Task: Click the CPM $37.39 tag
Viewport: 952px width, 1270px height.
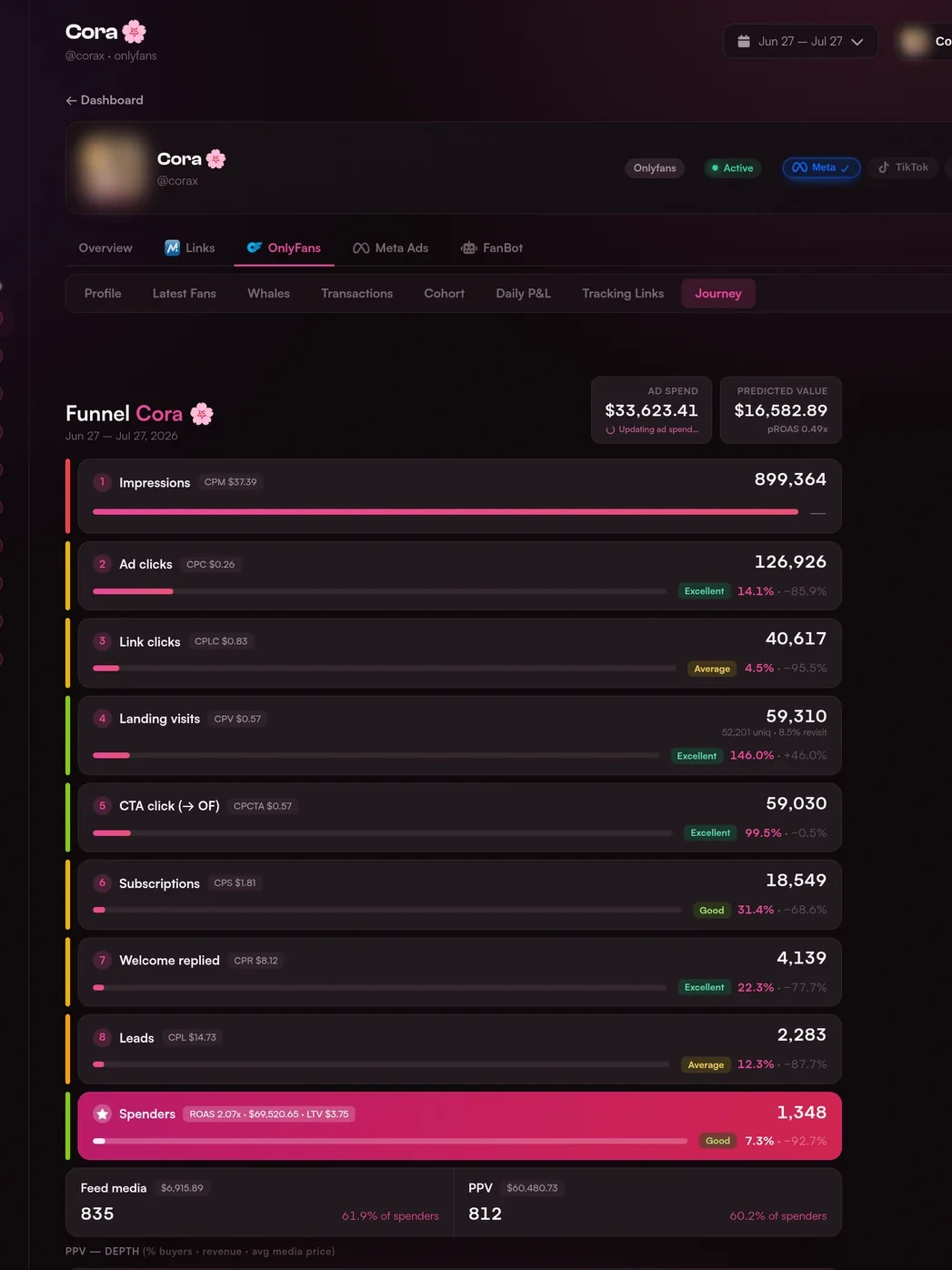Action: [x=230, y=482]
